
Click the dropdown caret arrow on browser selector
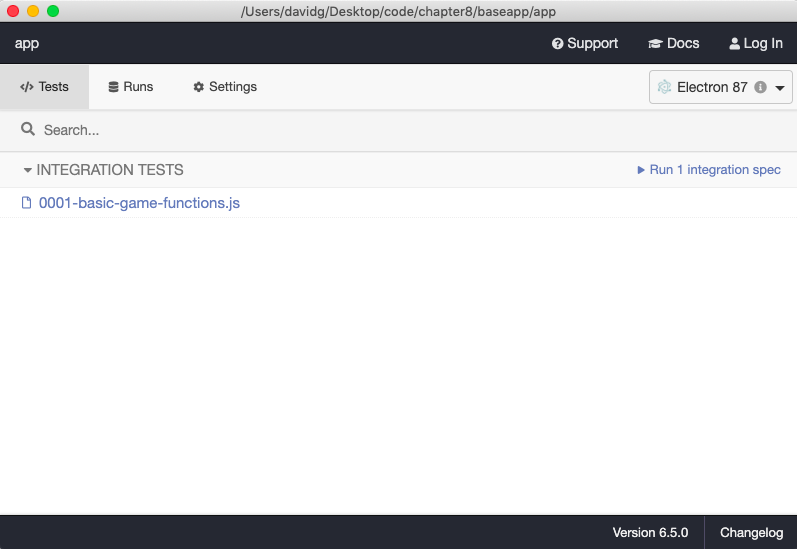[x=780, y=88]
